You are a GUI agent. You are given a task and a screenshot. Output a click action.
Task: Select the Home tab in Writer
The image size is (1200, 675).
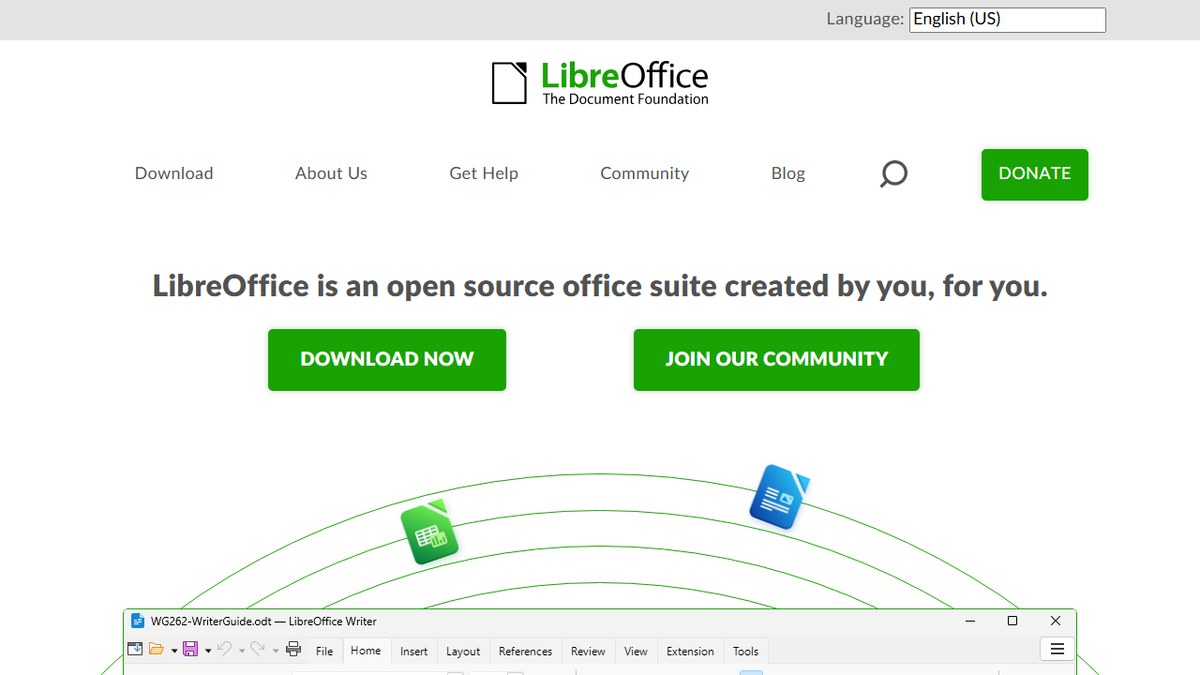366,651
